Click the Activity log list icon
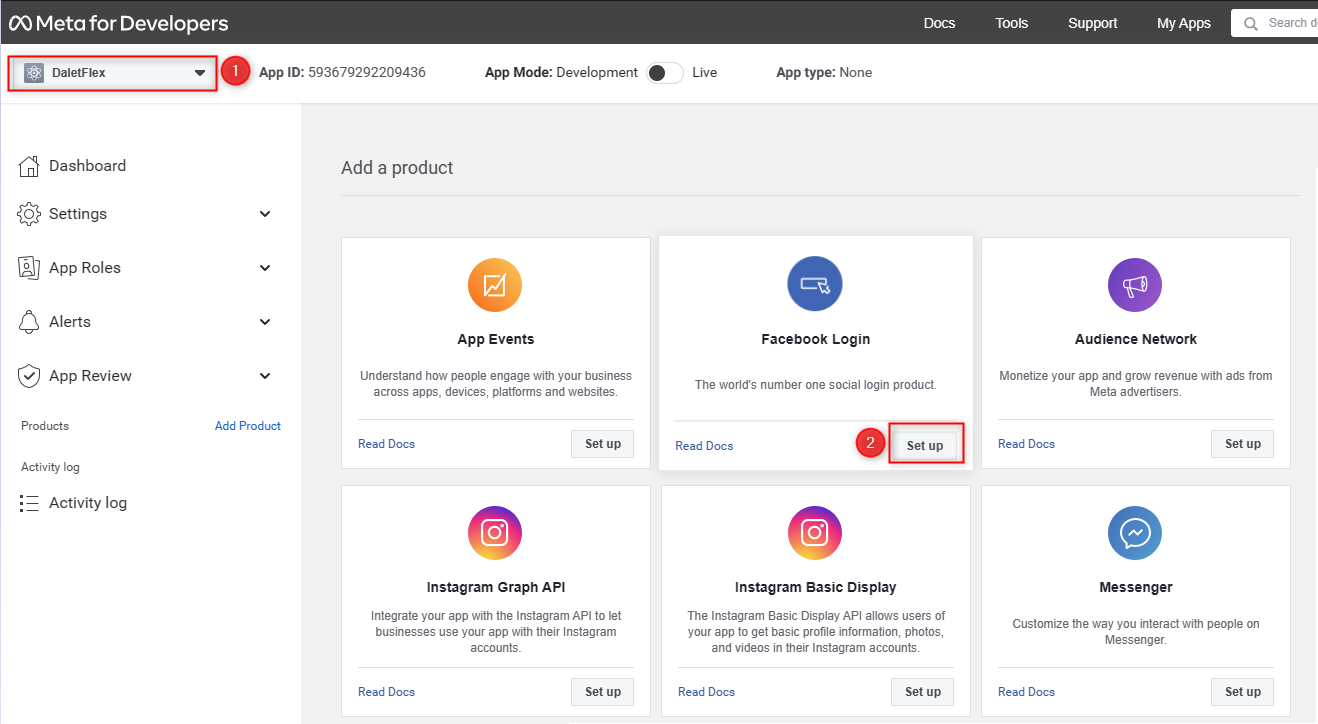The width and height of the screenshot is (1318, 724). click(29, 503)
